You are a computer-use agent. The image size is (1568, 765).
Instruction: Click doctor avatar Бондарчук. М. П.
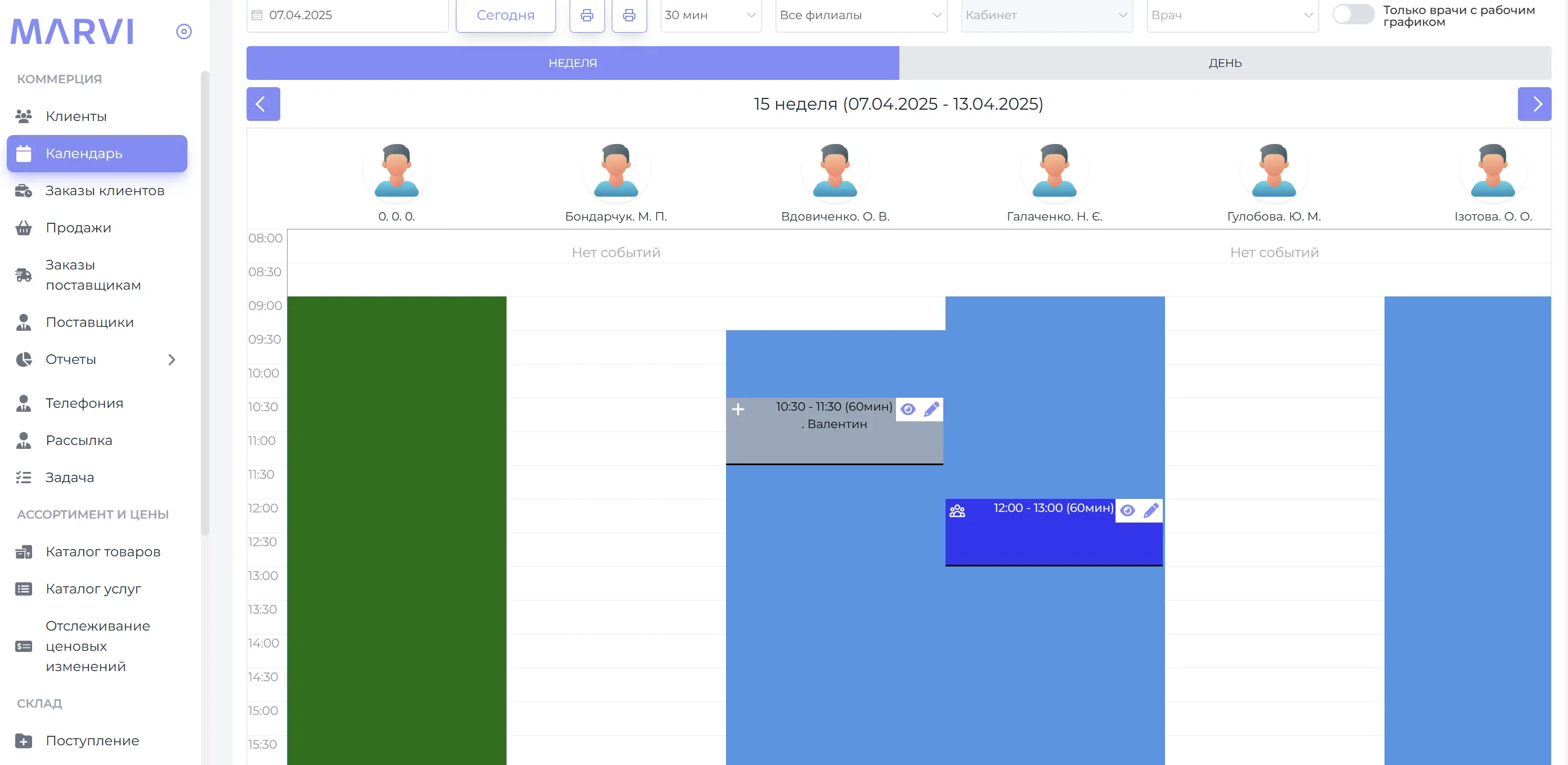pos(616,170)
